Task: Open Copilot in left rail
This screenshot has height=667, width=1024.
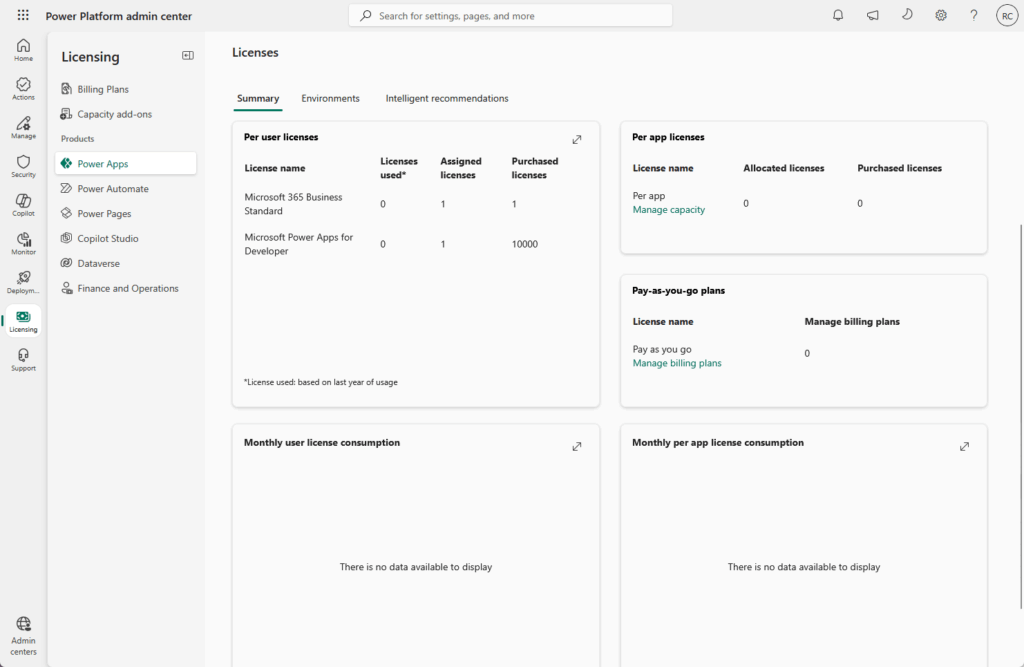Action: tap(24, 204)
